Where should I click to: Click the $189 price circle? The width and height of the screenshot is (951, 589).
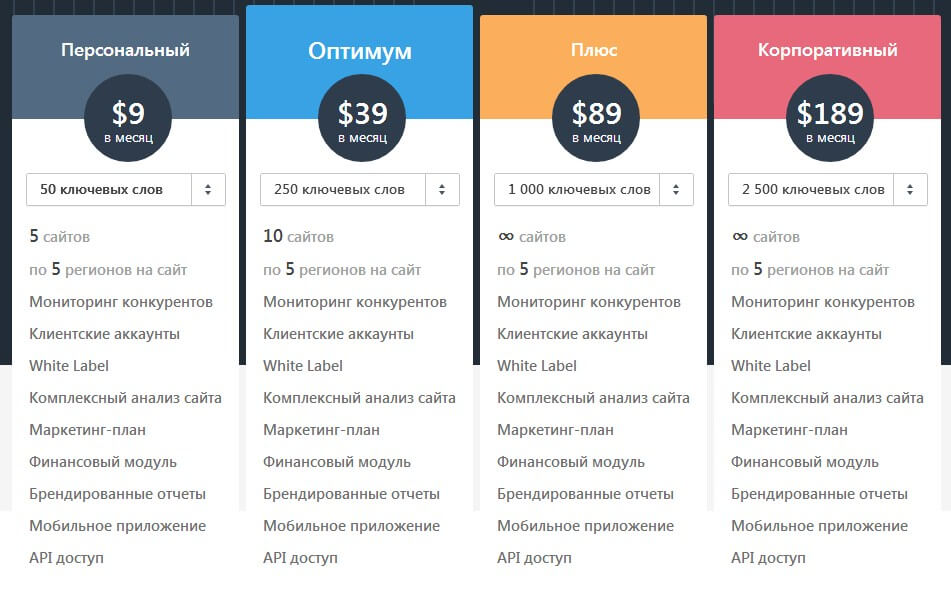tap(829, 119)
